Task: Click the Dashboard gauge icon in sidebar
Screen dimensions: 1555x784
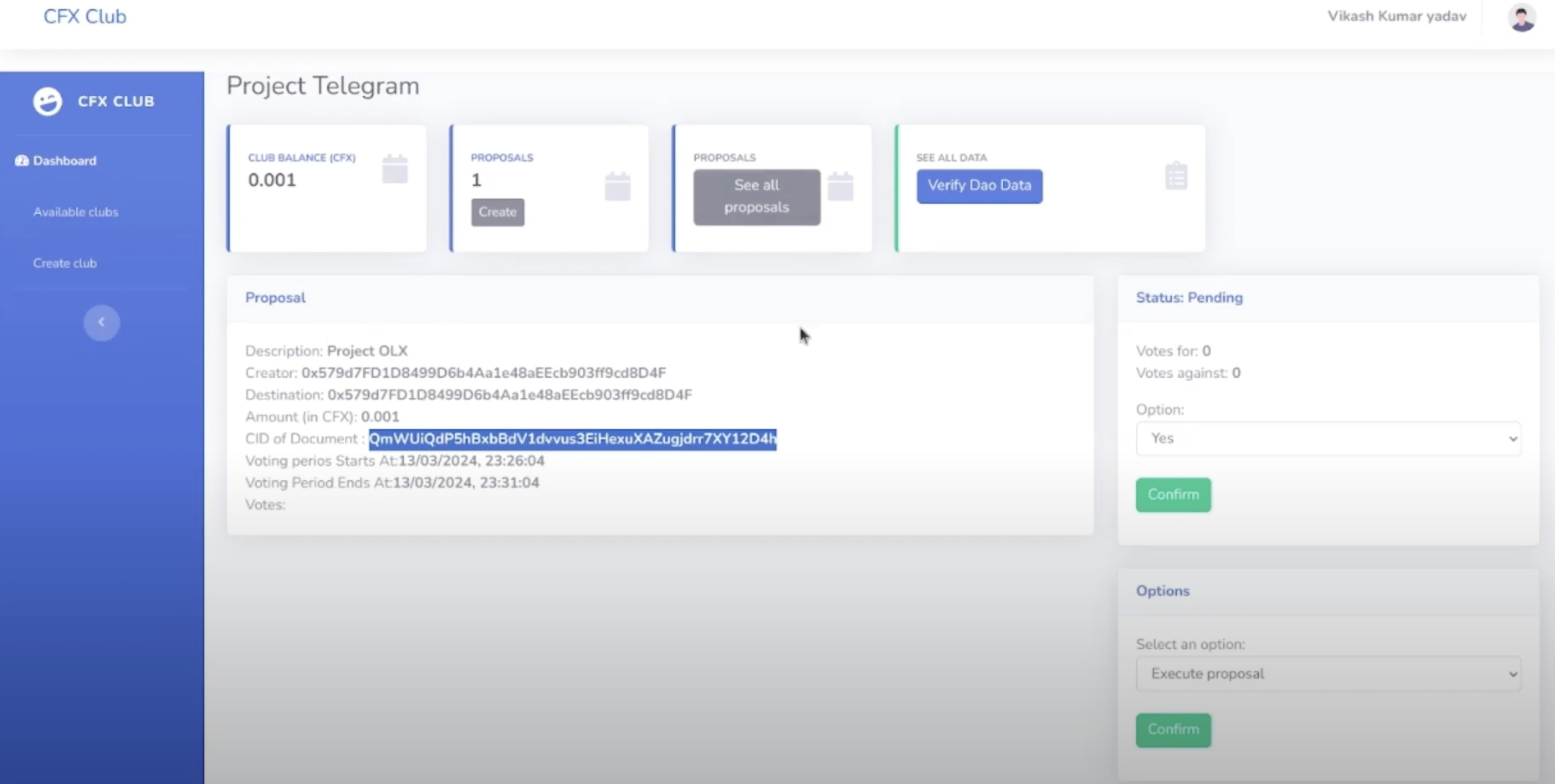Action: [22, 161]
